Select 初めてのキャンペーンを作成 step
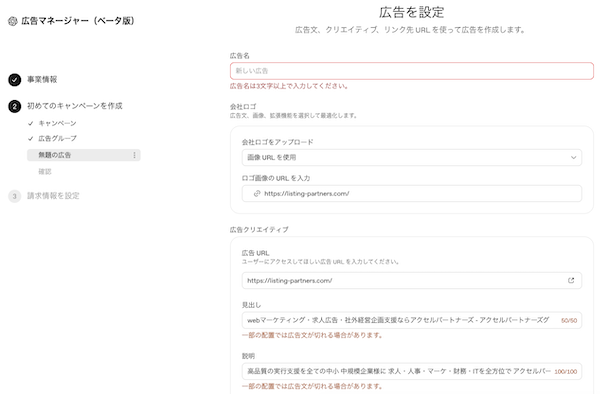 75,106
